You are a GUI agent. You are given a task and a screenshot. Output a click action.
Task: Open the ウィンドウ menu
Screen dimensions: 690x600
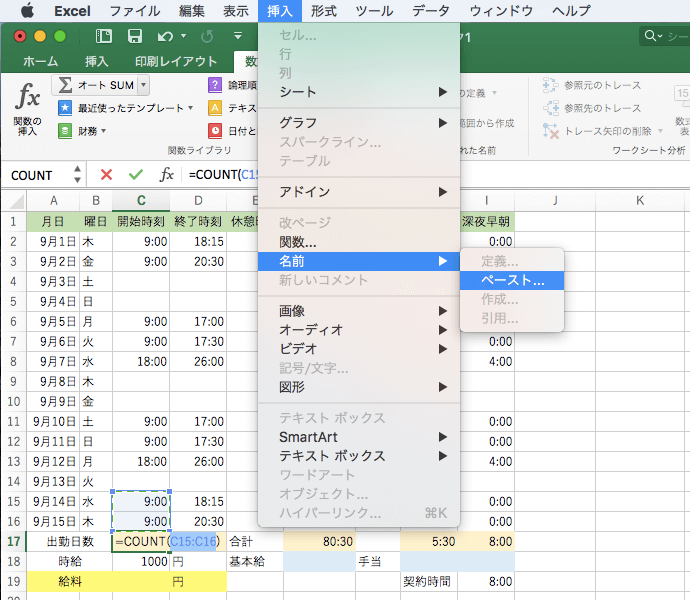click(x=501, y=11)
